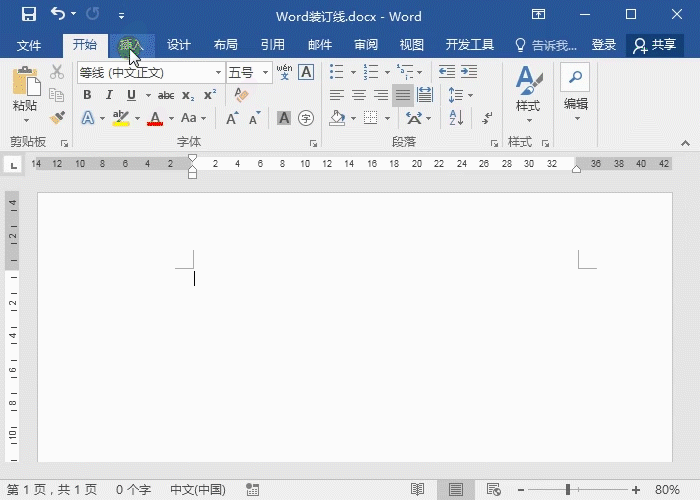700x500 pixels.
Task: Switch to the 设计 tab
Action: (179, 45)
